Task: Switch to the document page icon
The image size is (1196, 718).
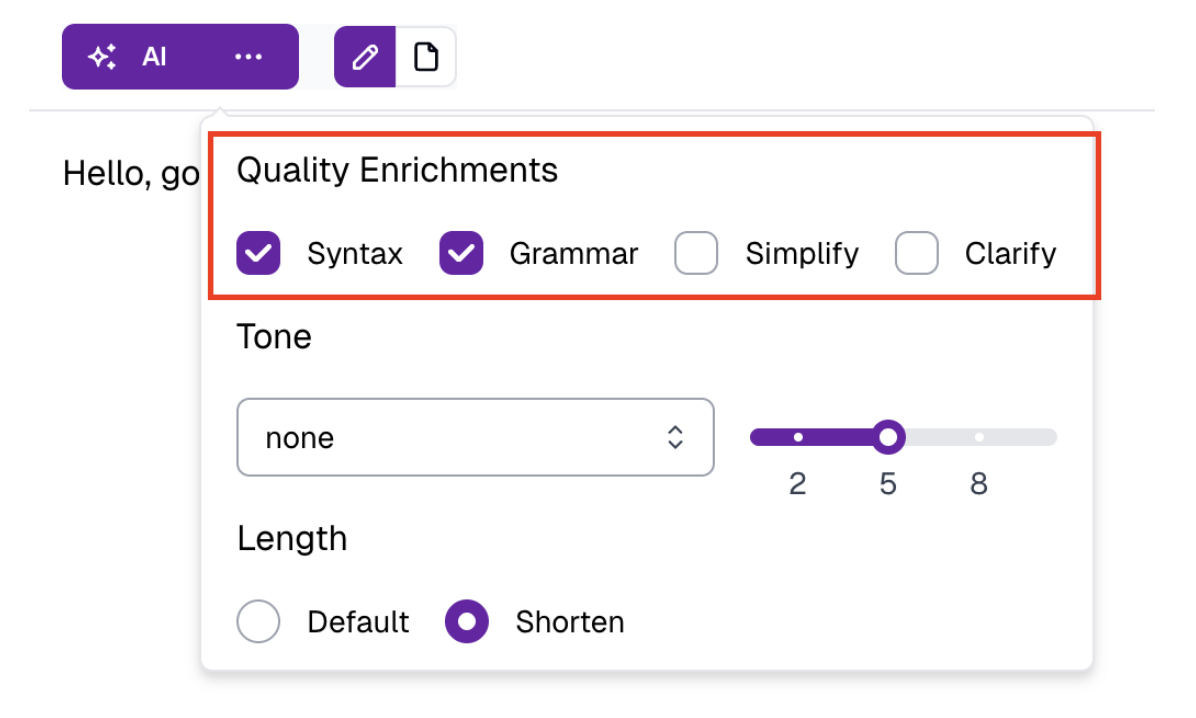Action: click(426, 57)
